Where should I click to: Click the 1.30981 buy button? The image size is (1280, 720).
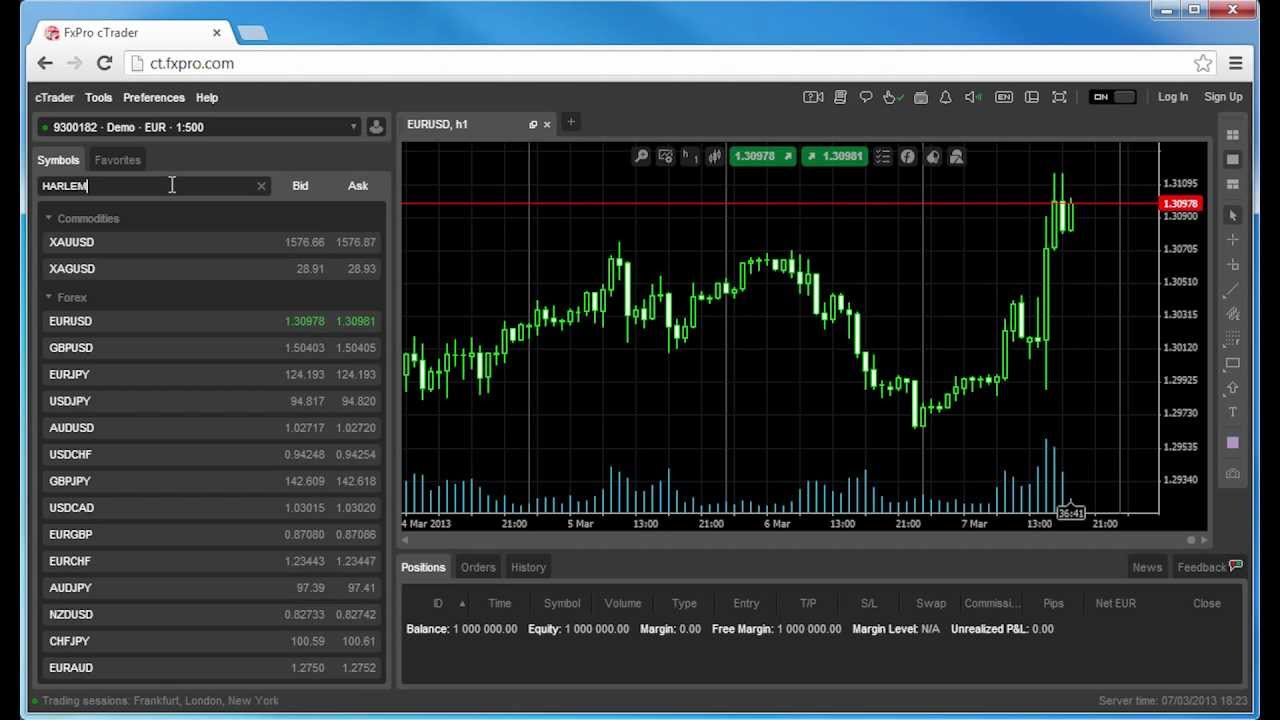(834, 157)
